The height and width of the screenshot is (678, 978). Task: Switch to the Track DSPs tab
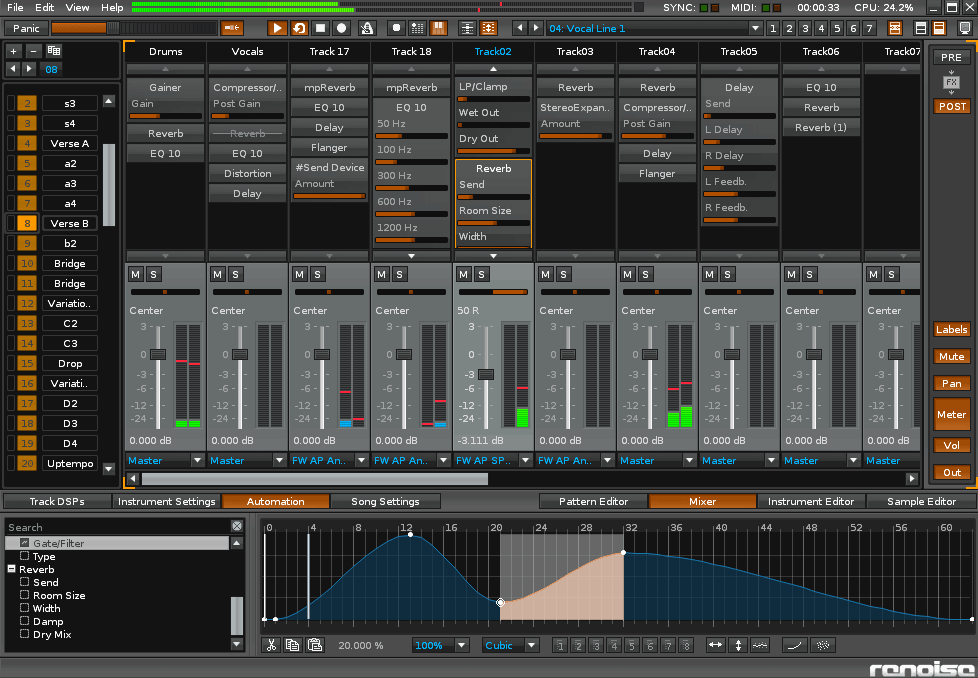click(x=57, y=501)
